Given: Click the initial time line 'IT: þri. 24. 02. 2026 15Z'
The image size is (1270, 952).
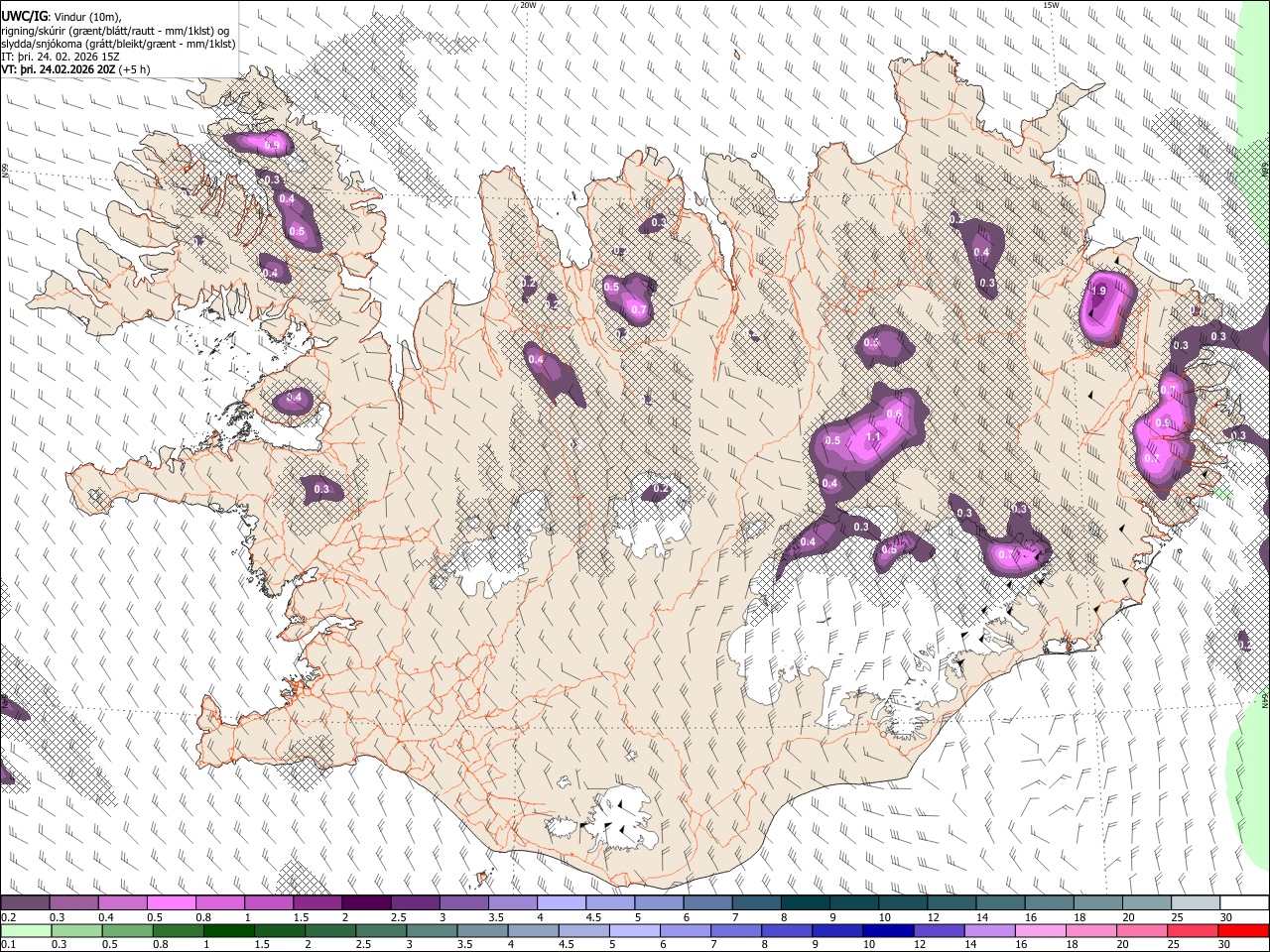Looking at the screenshot, I should [x=62, y=57].
